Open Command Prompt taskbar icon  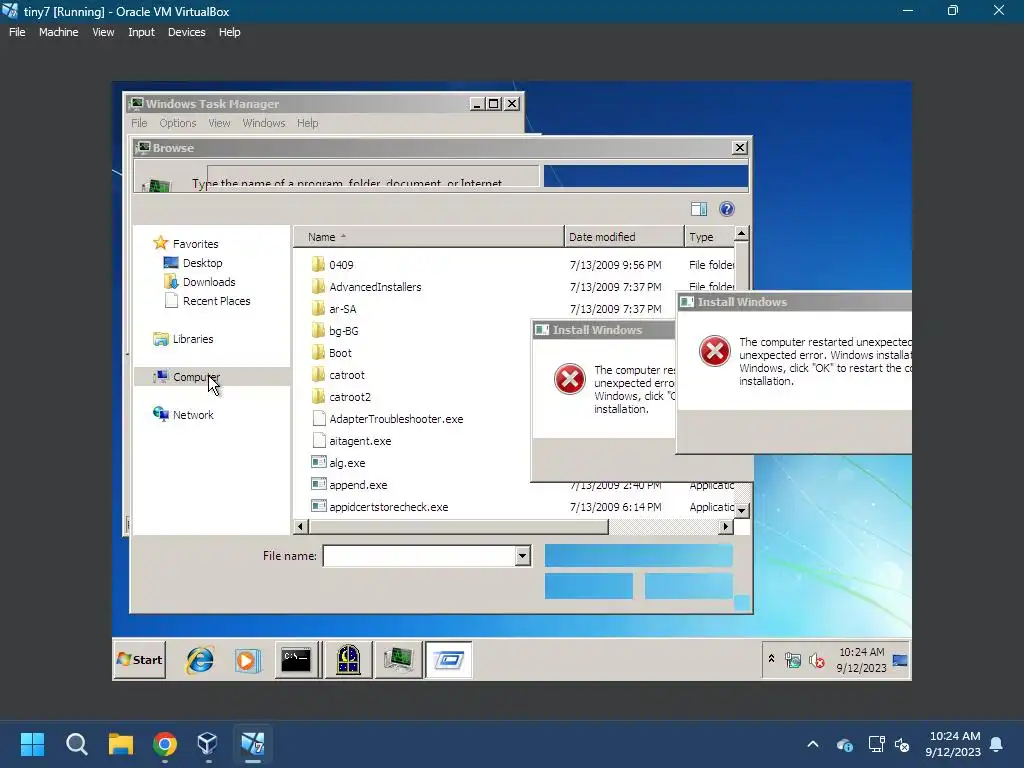(296, 660)
